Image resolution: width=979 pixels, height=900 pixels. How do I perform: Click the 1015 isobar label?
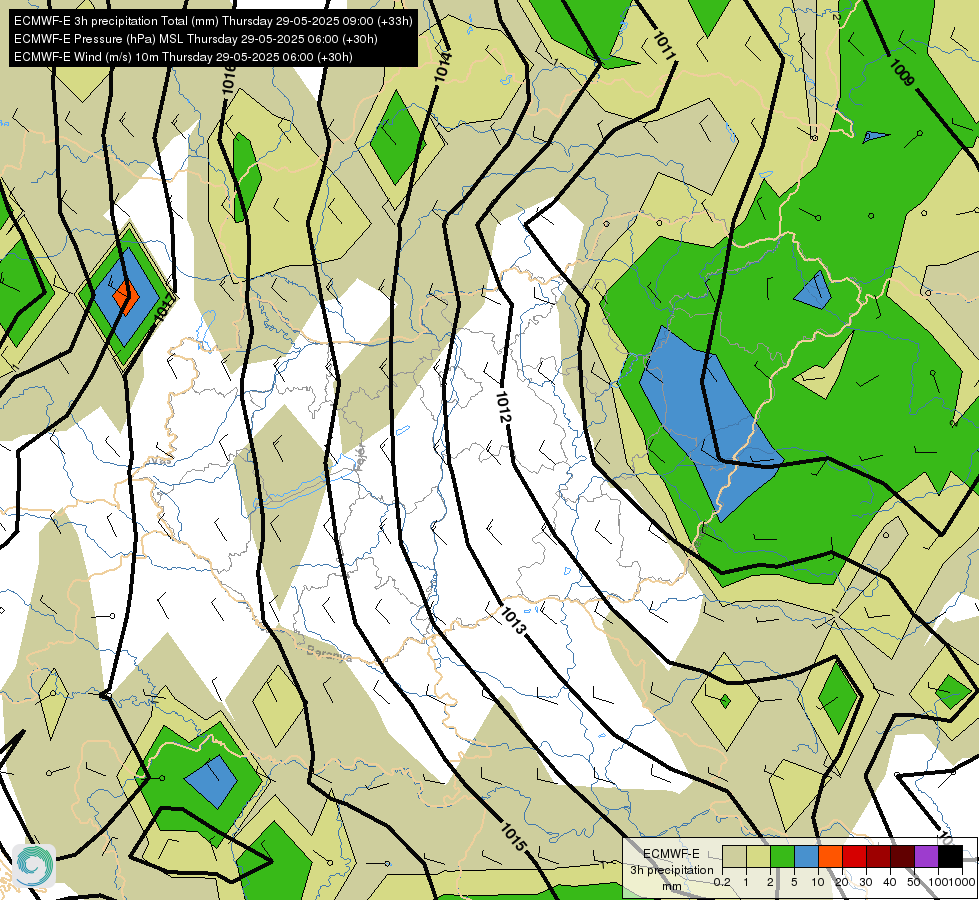point(513,838)
